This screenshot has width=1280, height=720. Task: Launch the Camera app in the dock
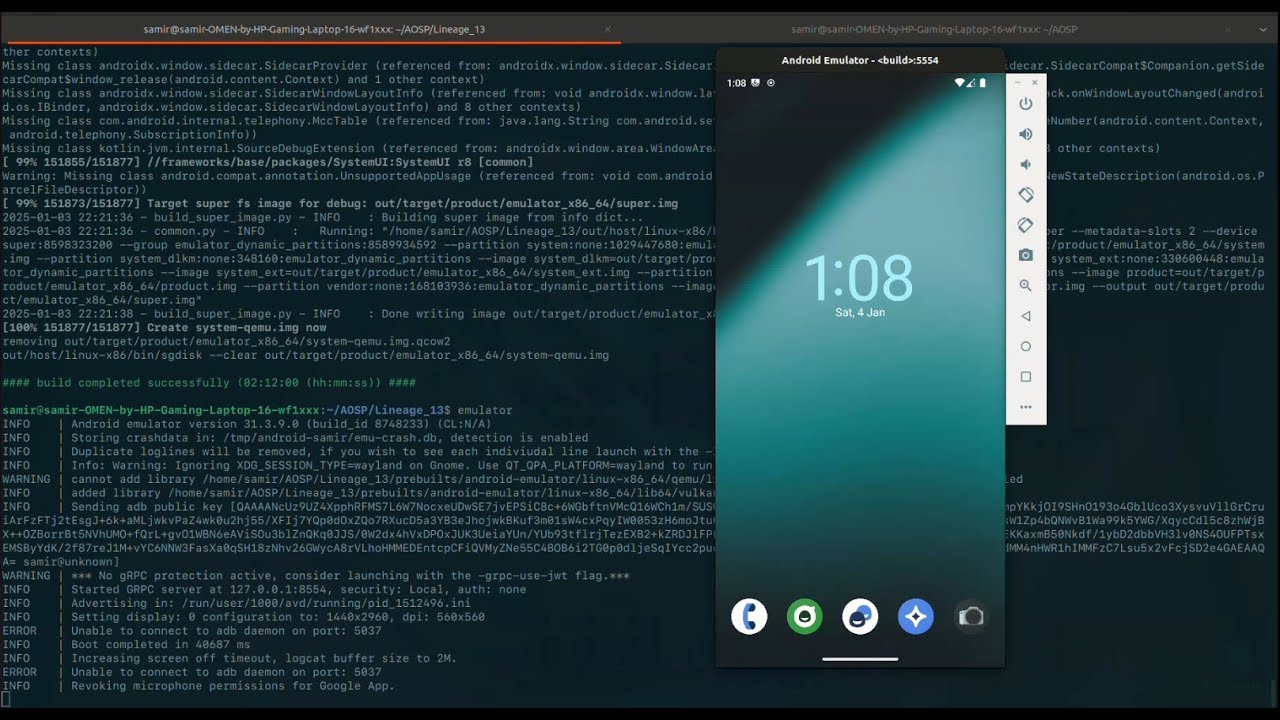point(971,617)
